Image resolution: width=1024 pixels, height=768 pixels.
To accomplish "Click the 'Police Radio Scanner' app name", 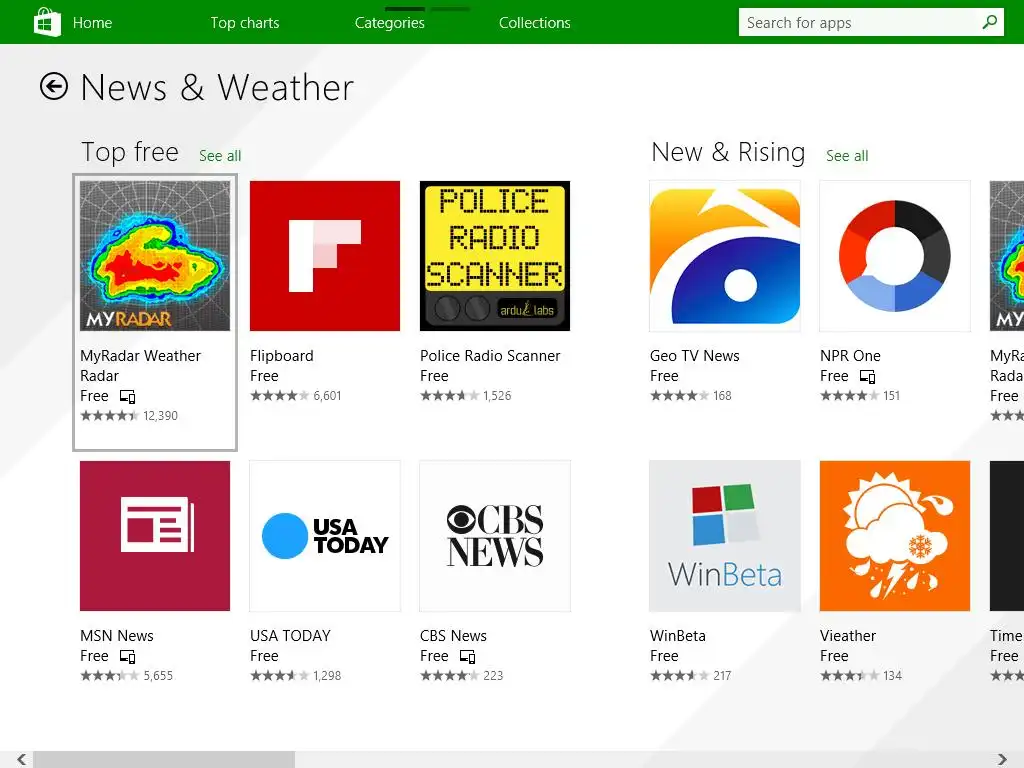I will (490, 356).
